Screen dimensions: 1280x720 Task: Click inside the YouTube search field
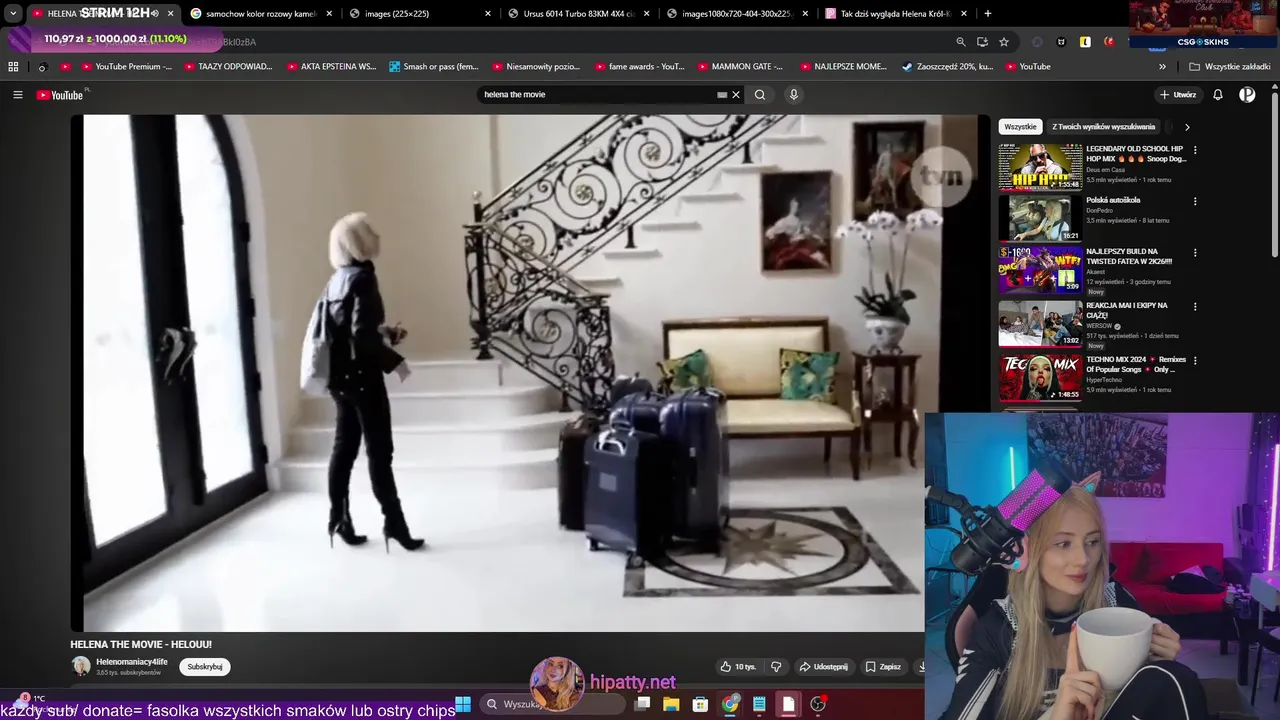coord(598,95)
